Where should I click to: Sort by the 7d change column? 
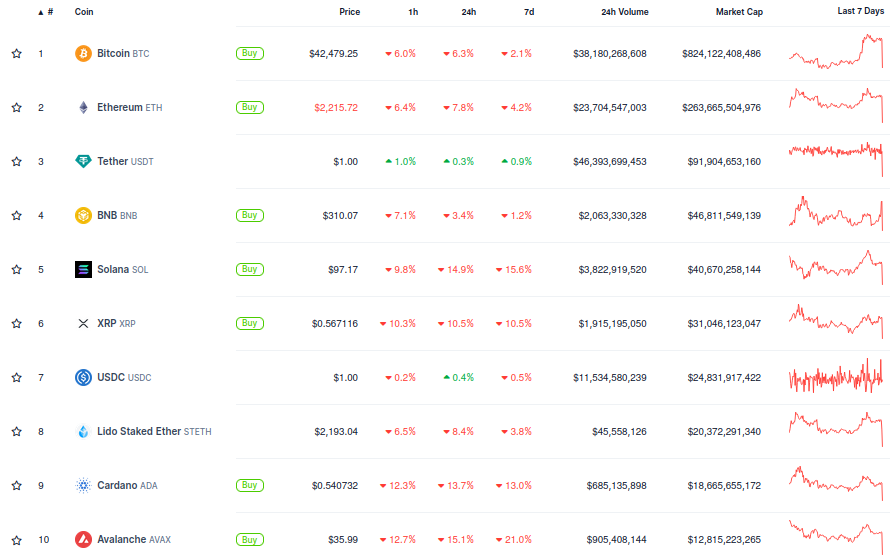point(529,12)
